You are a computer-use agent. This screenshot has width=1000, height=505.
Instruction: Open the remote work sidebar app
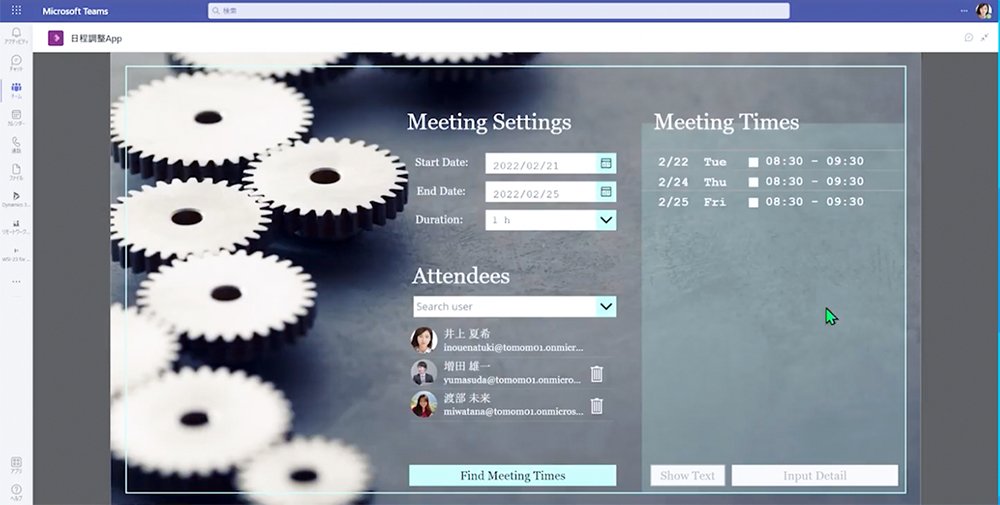16,226
